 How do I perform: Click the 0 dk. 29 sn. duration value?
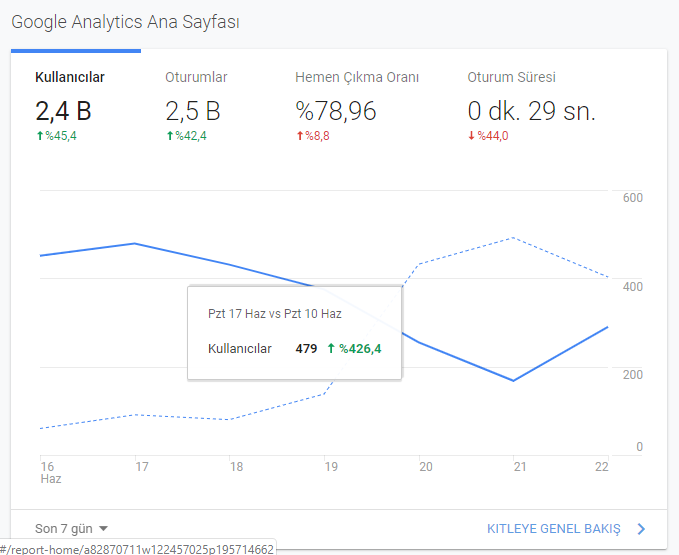(x=531, y=111)
